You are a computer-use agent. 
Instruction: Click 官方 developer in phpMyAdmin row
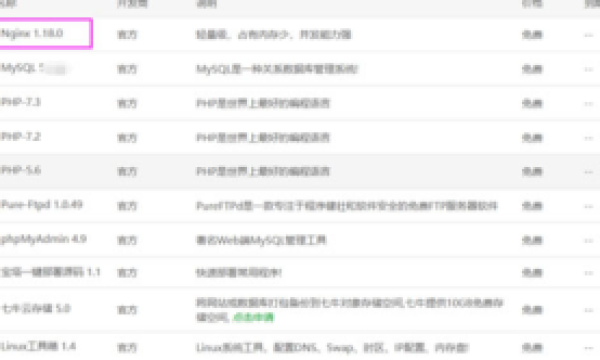coord(127,240)
